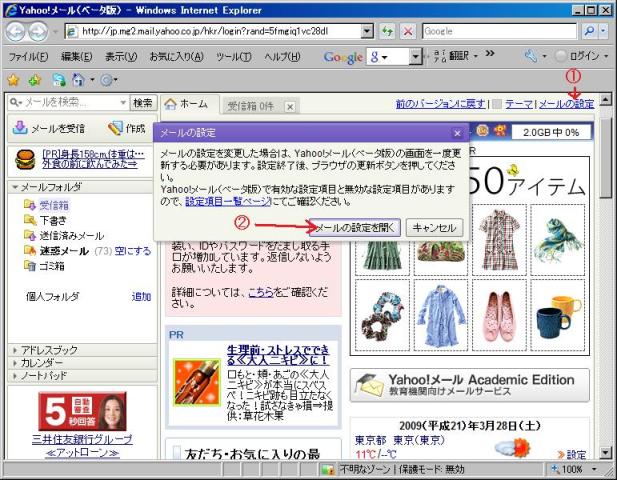Click the page scrollbar down arrow
This screenshot has height=480, width=617.
tap(606, 453)
